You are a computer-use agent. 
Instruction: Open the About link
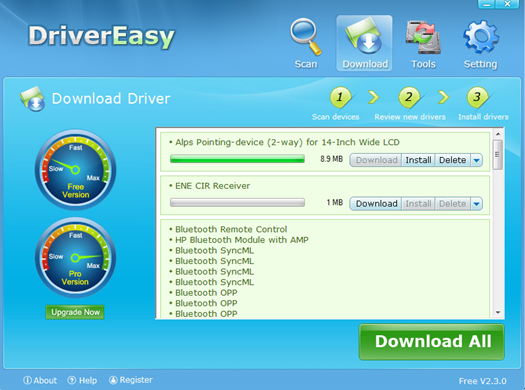tap(45, 380)
